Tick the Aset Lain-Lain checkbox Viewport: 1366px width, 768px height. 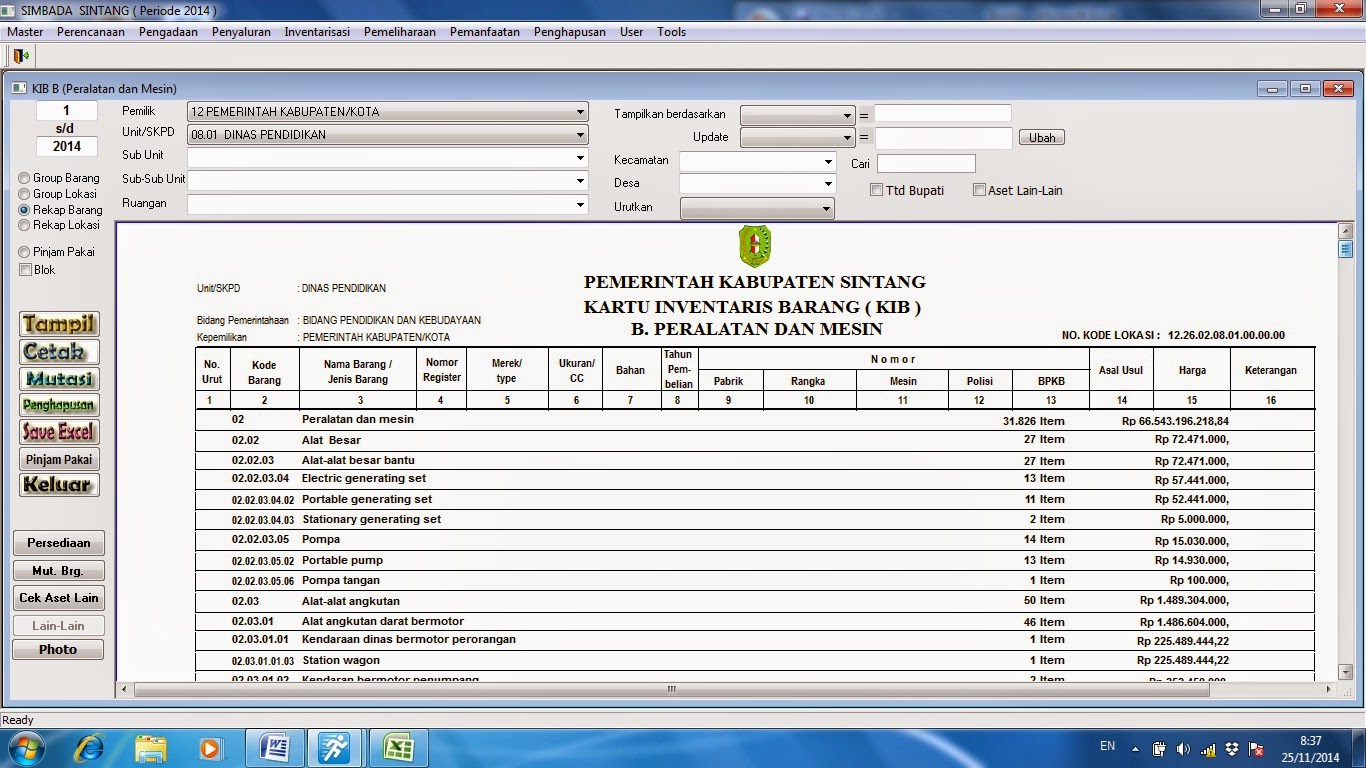(979, 190)
